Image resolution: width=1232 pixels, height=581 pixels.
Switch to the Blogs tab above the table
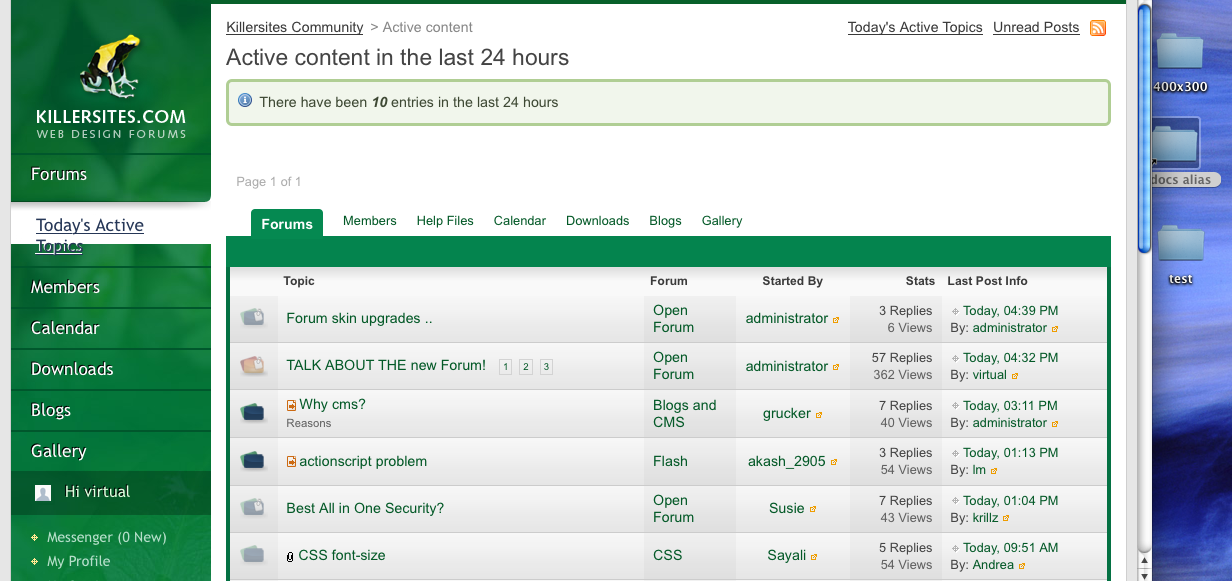click(665, 221)
